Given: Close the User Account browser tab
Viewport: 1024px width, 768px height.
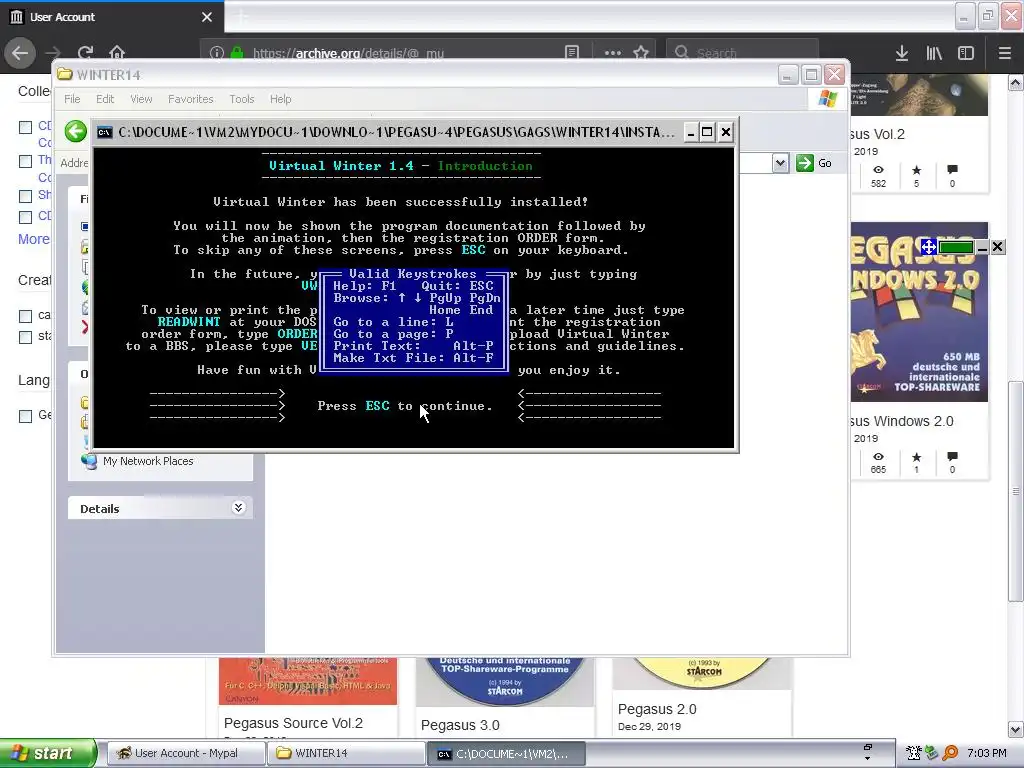Looking at the screenshot, I should point(207,17).
